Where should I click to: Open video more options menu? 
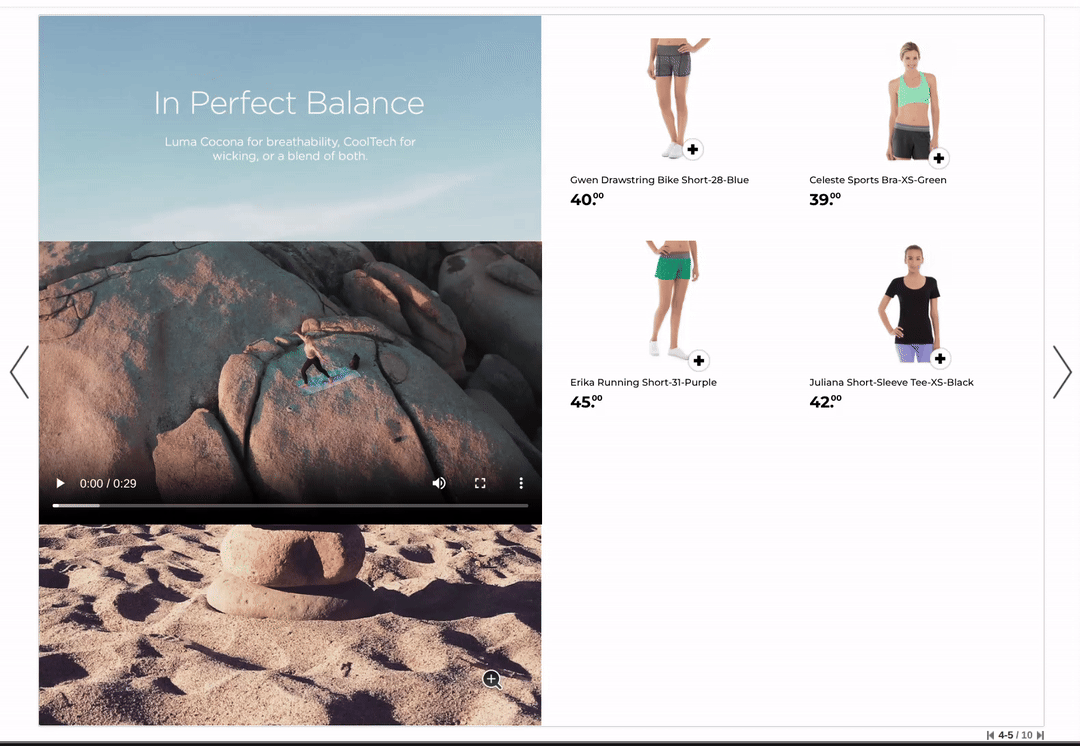(x=521, y=484)
